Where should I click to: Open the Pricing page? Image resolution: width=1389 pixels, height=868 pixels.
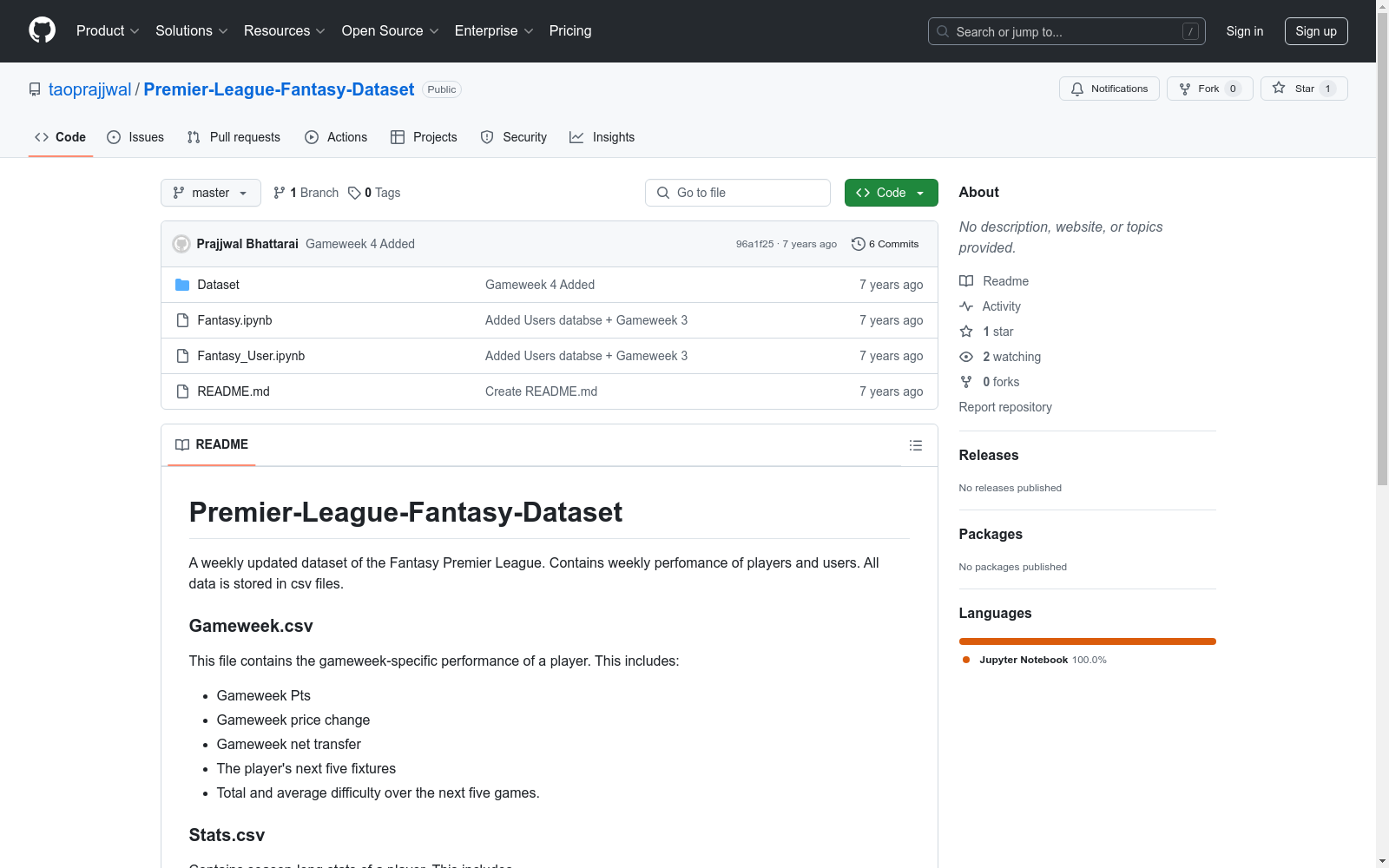(570, 31)
